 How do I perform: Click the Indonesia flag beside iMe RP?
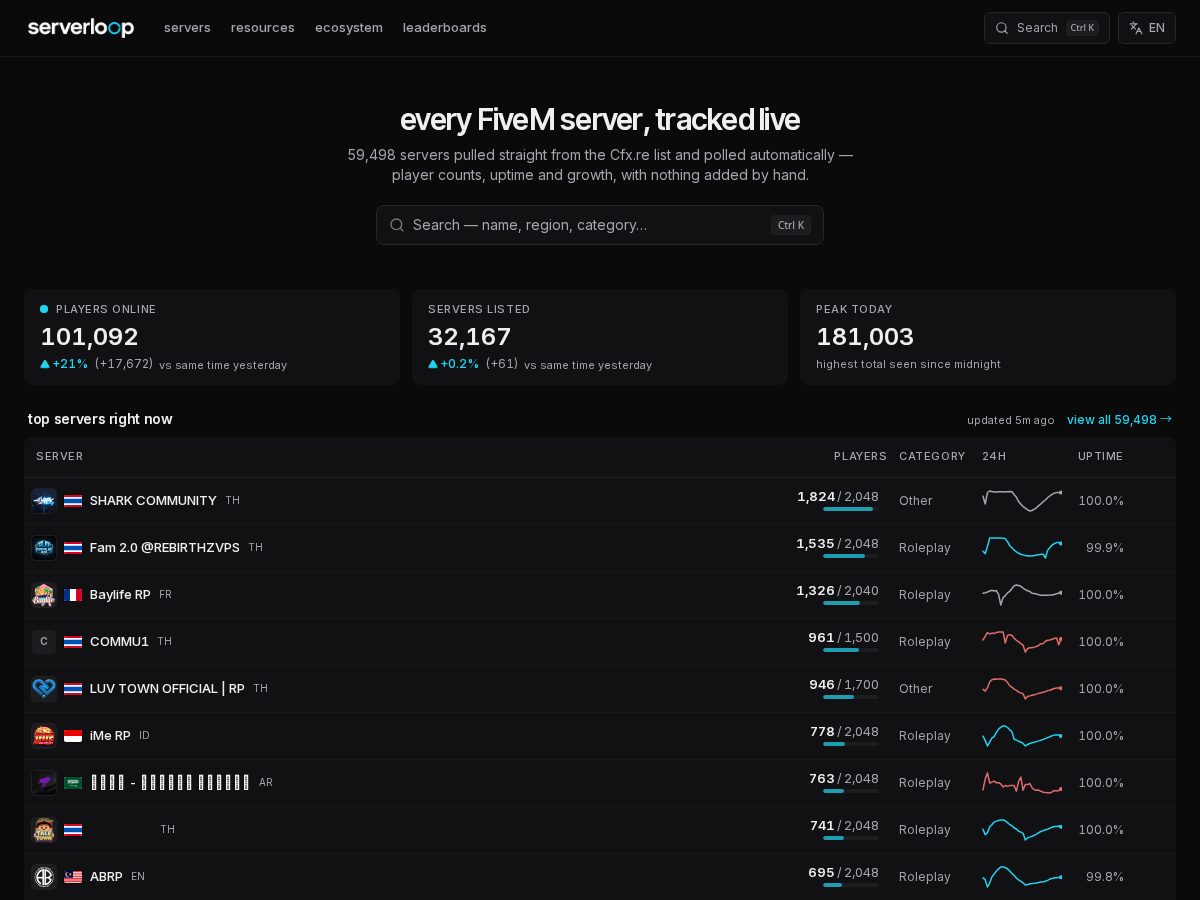pyautogui.click(x=73, y=736)
